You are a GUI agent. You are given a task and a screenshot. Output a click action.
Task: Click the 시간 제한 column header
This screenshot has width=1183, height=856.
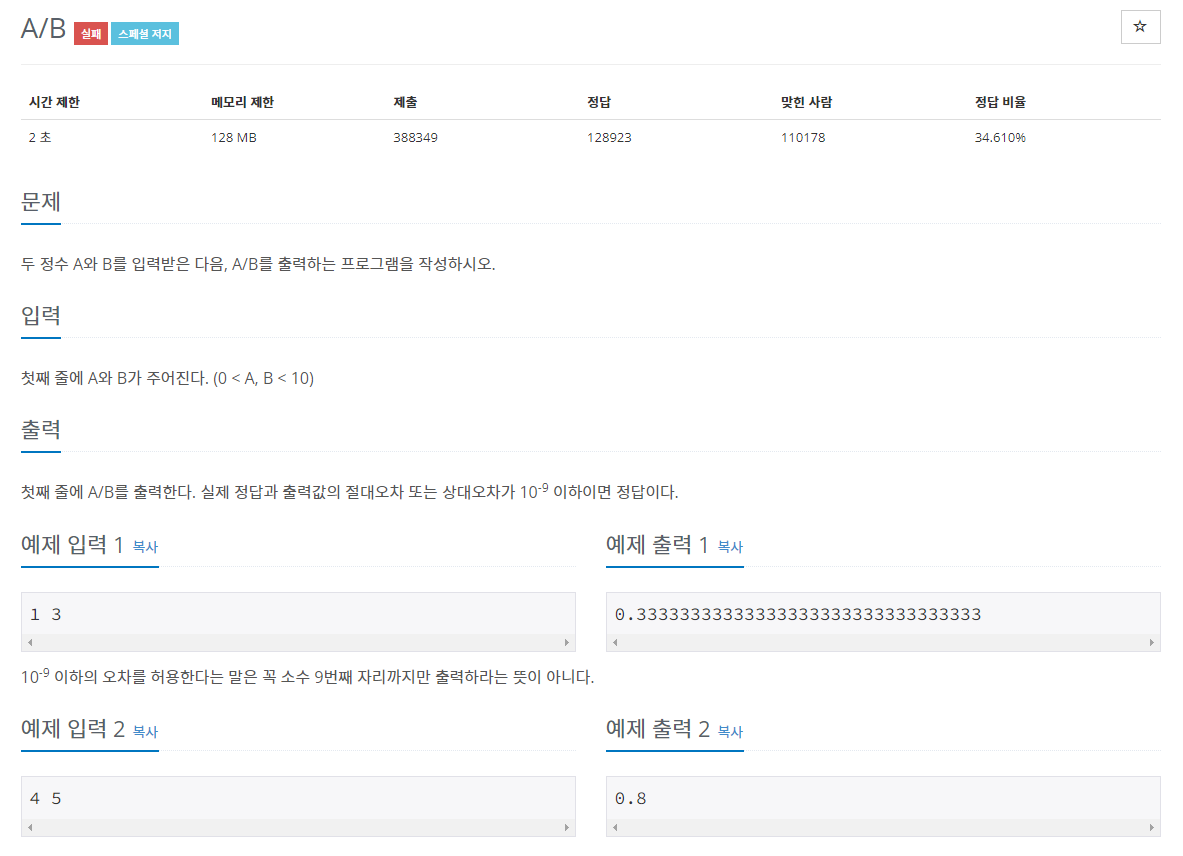(x=54, y=102)
